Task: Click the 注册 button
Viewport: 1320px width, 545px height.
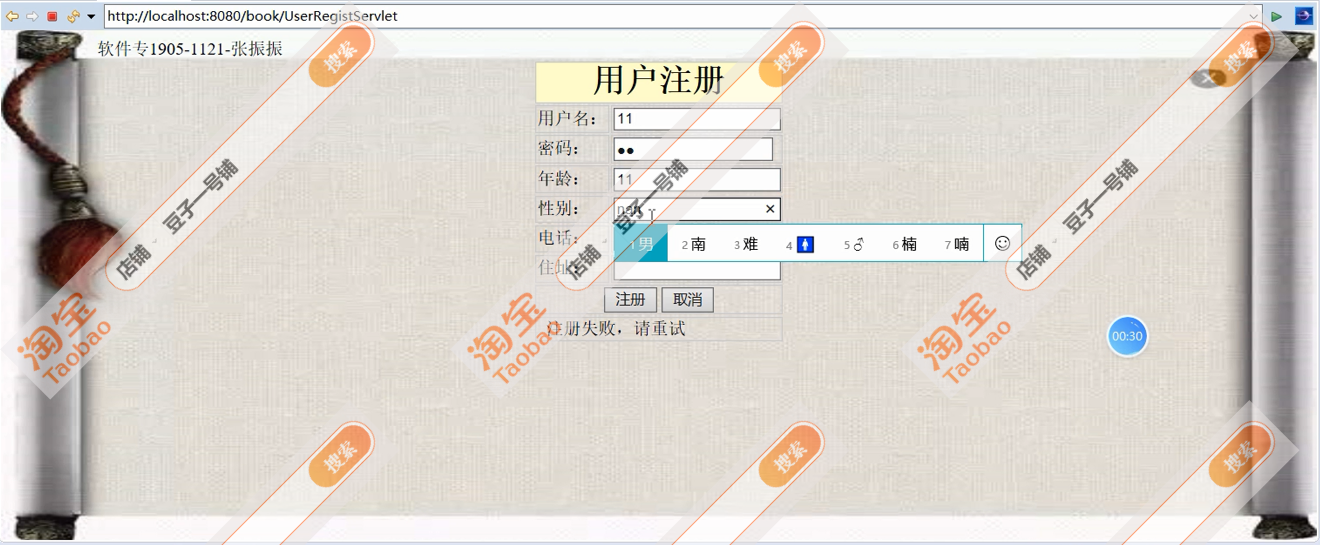Action: click(x=630, y=300)
